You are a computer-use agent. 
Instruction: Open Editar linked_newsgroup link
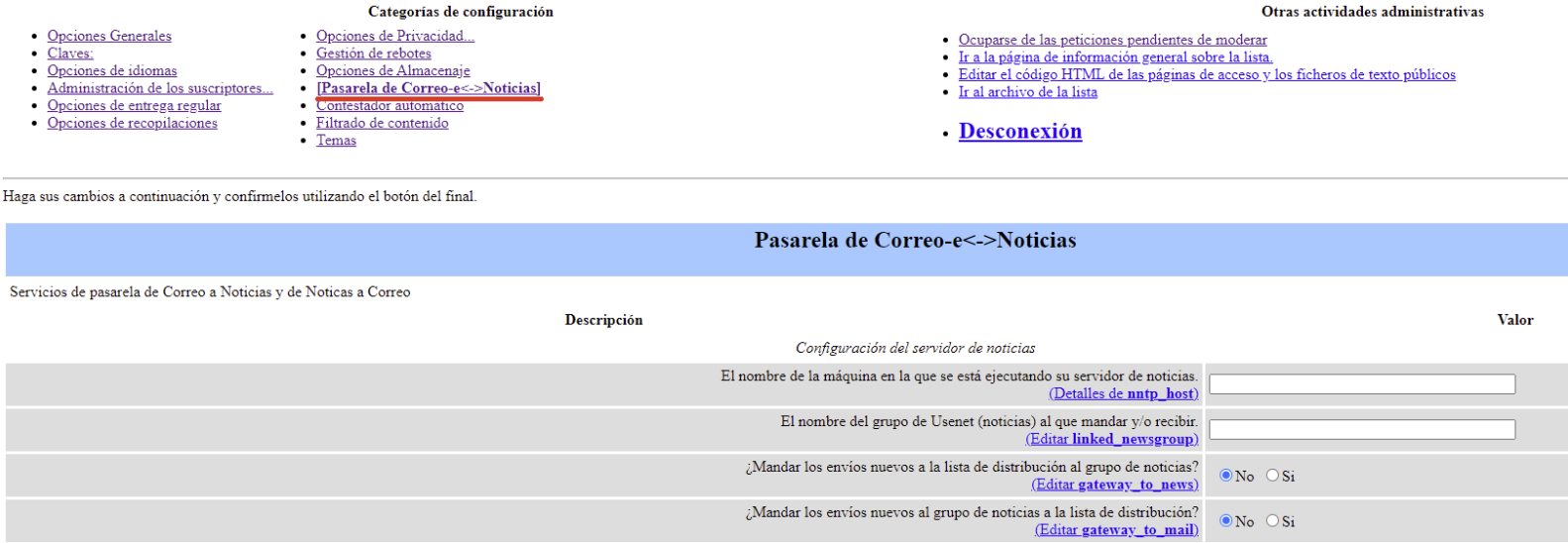1111,439
